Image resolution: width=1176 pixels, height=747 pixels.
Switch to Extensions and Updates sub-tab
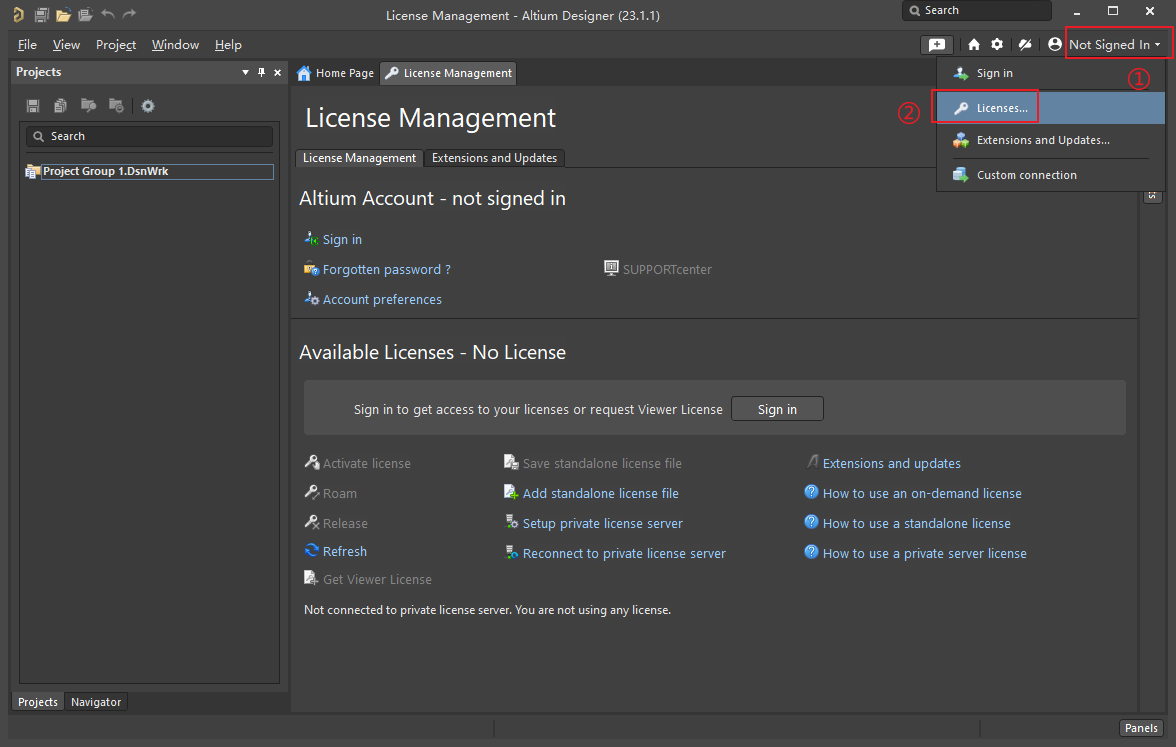tap(494, 158)
